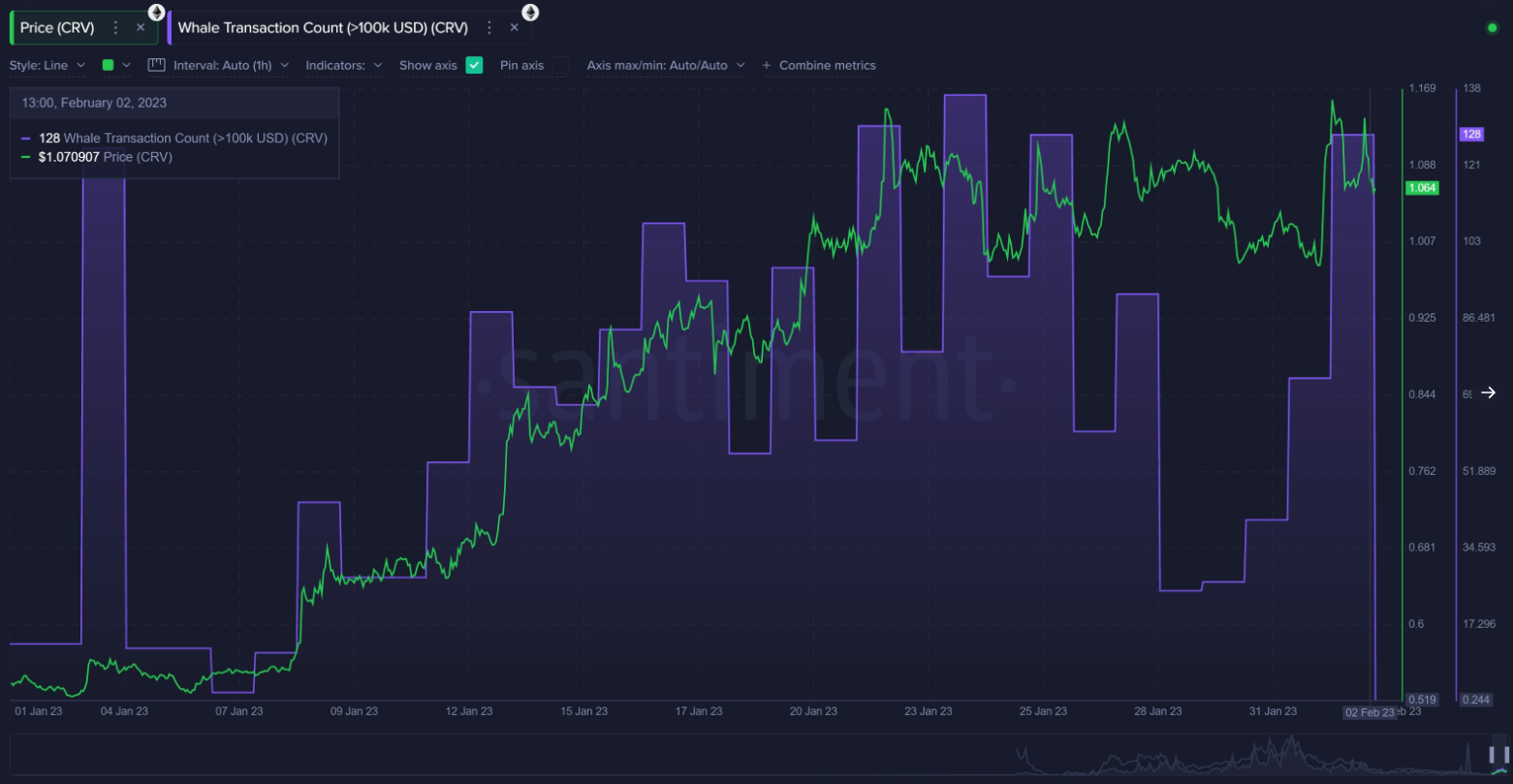Click left handle of the minimap range selector
This screenshot has width=1513, height=784.
coord(1492,755)
